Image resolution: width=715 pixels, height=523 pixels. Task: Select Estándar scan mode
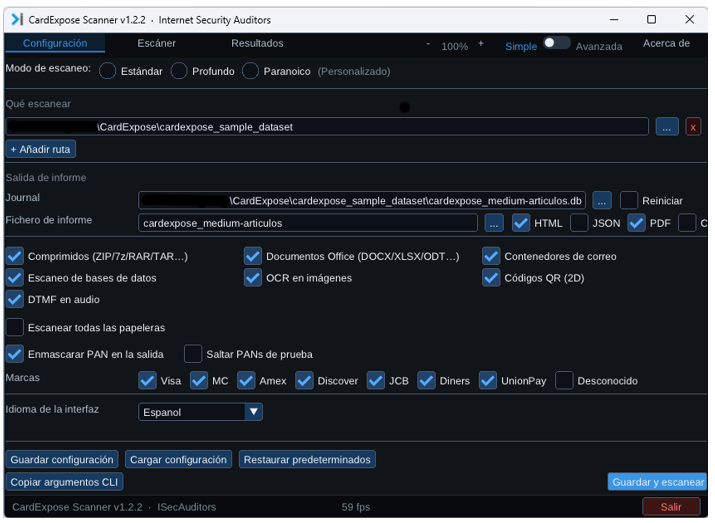(x=108, y=71)
